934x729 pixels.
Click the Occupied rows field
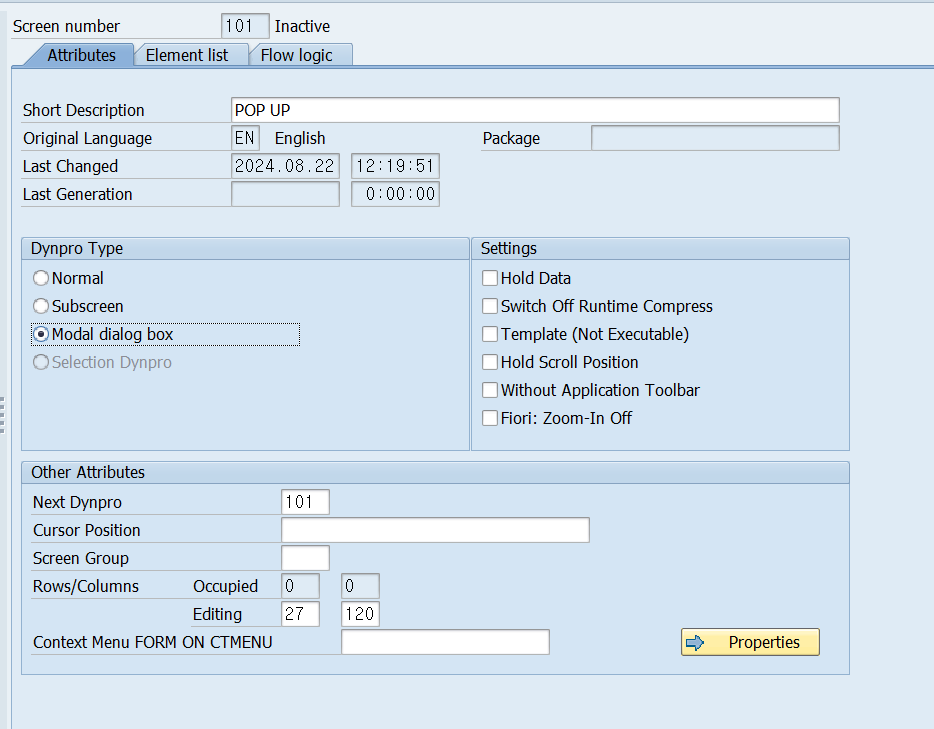[300, 586]
